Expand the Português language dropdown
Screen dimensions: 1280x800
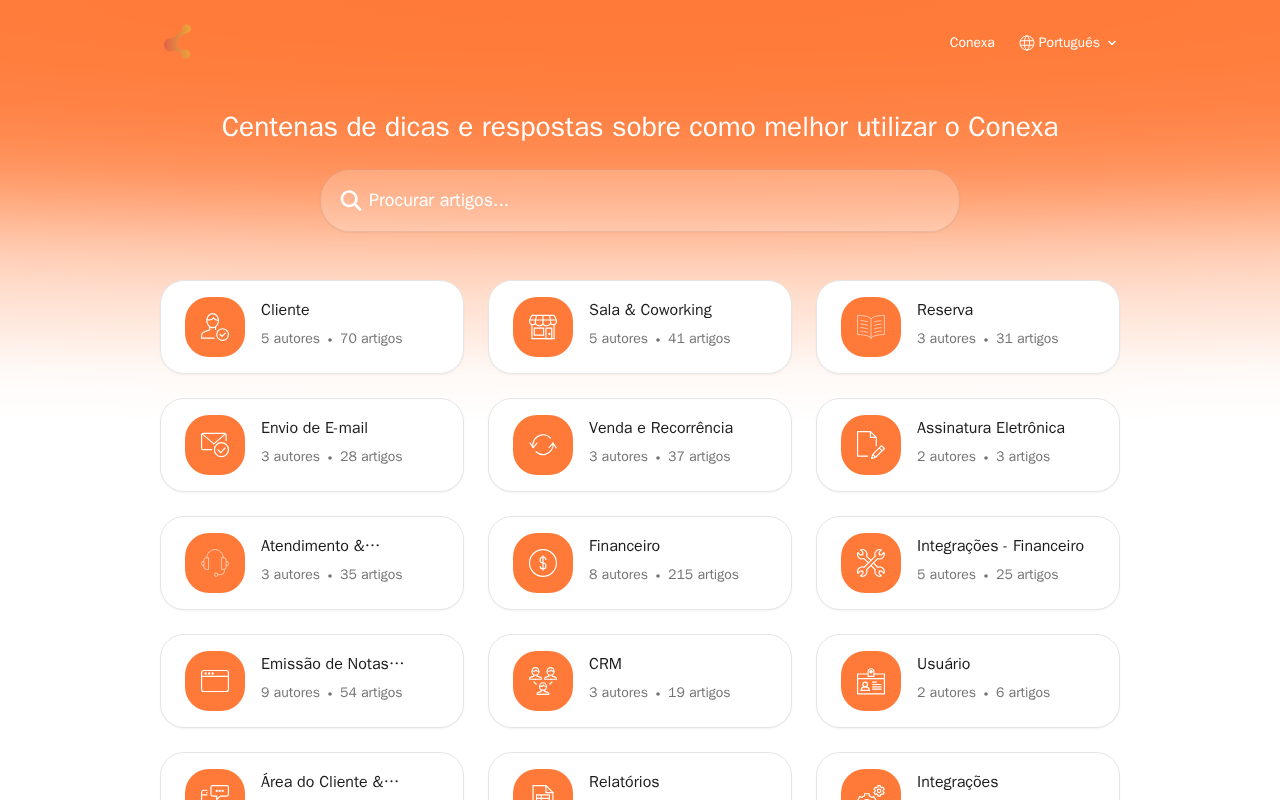(1068, 43)
